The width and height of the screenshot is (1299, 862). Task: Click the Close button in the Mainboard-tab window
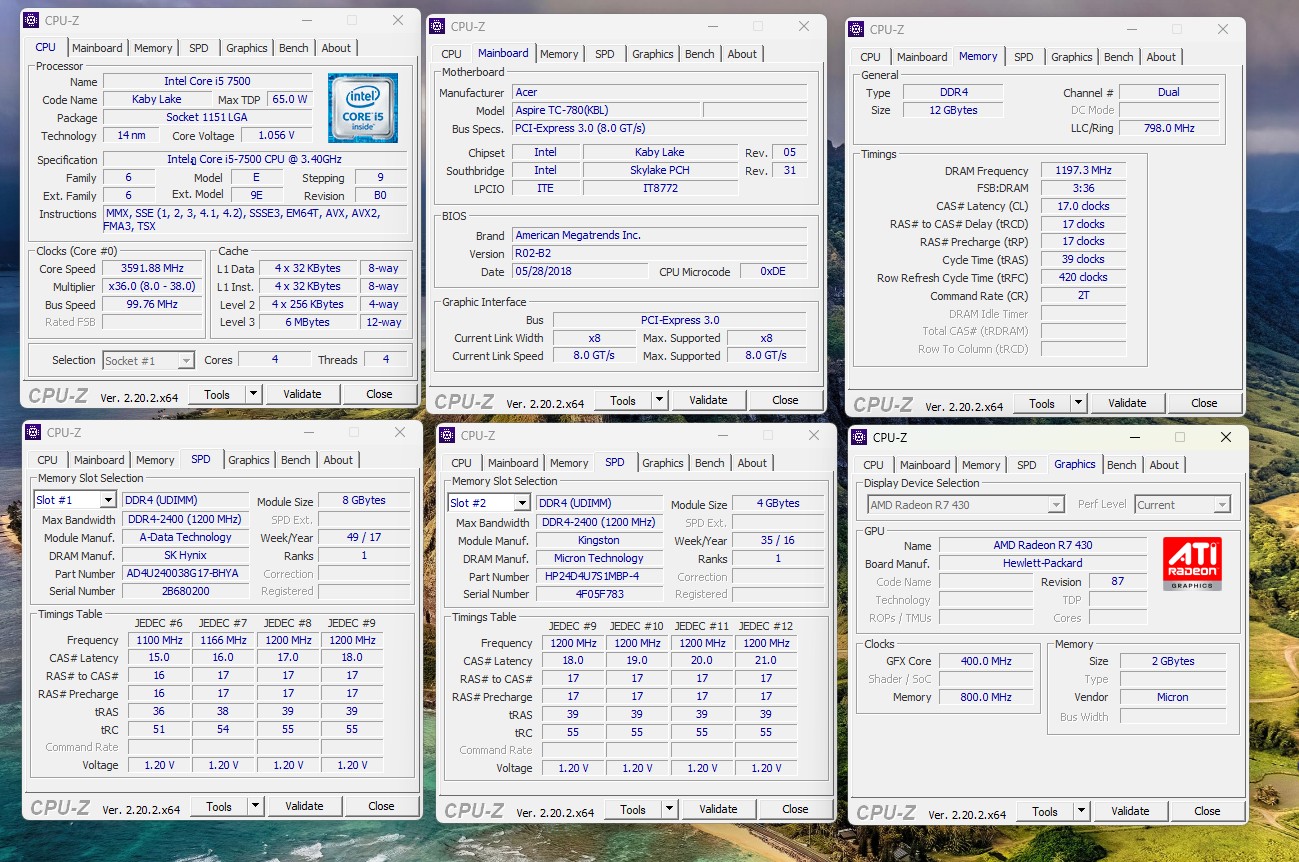[785, 400]
